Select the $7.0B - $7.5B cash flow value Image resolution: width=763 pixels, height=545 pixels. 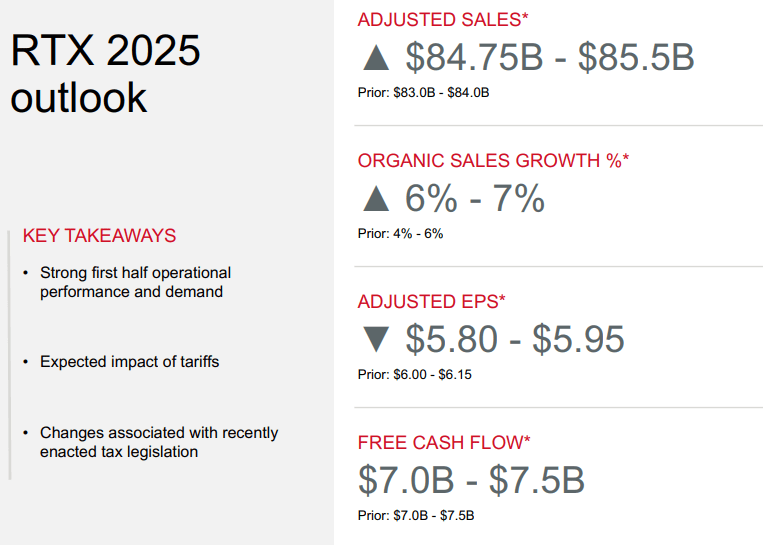click(x=471, y=480)
